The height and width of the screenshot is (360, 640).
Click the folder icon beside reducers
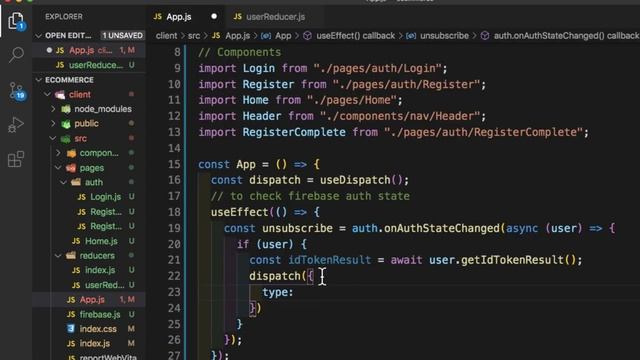click(x=71, y=256)
